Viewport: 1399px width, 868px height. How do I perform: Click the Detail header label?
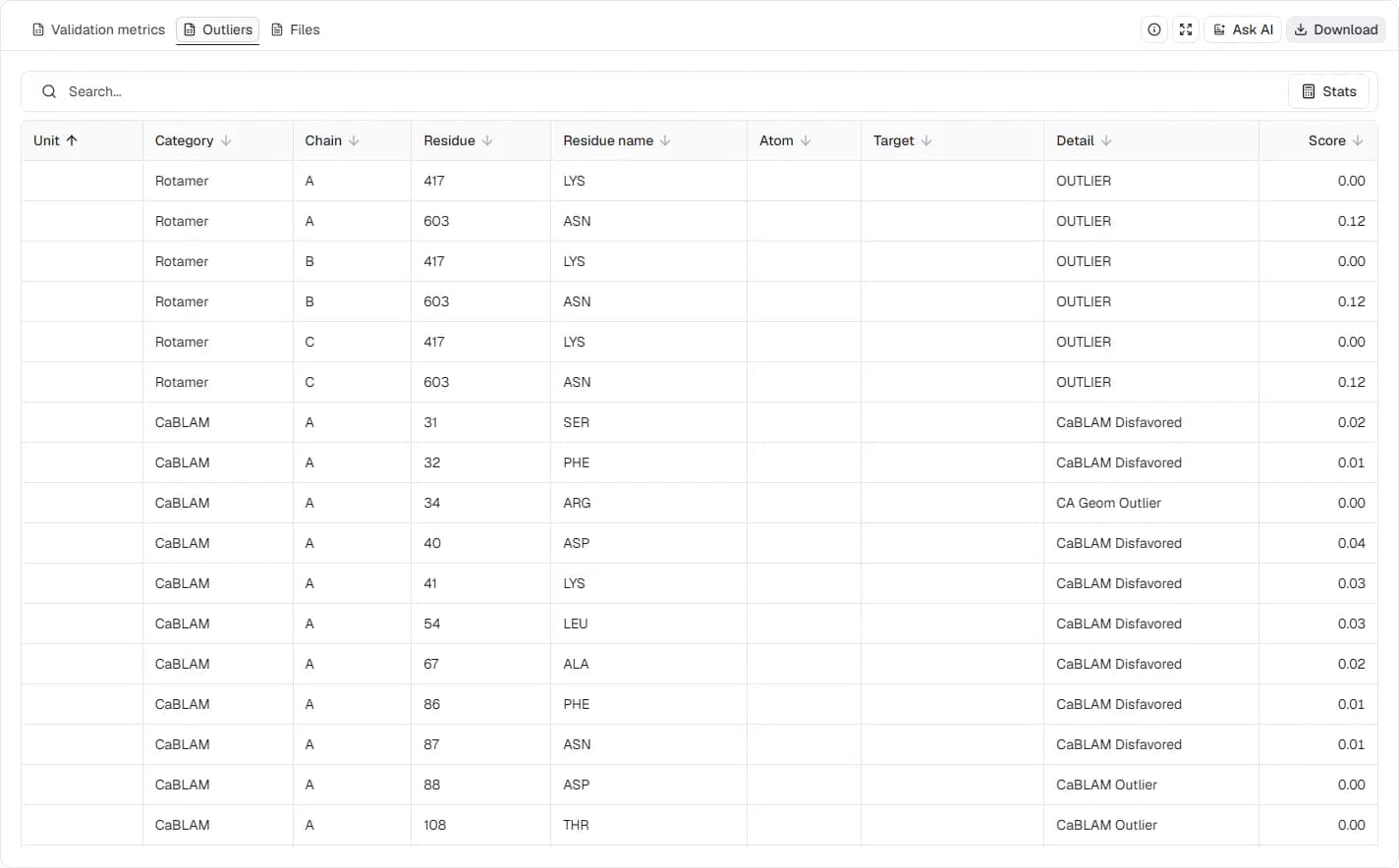coord(1075,140)
